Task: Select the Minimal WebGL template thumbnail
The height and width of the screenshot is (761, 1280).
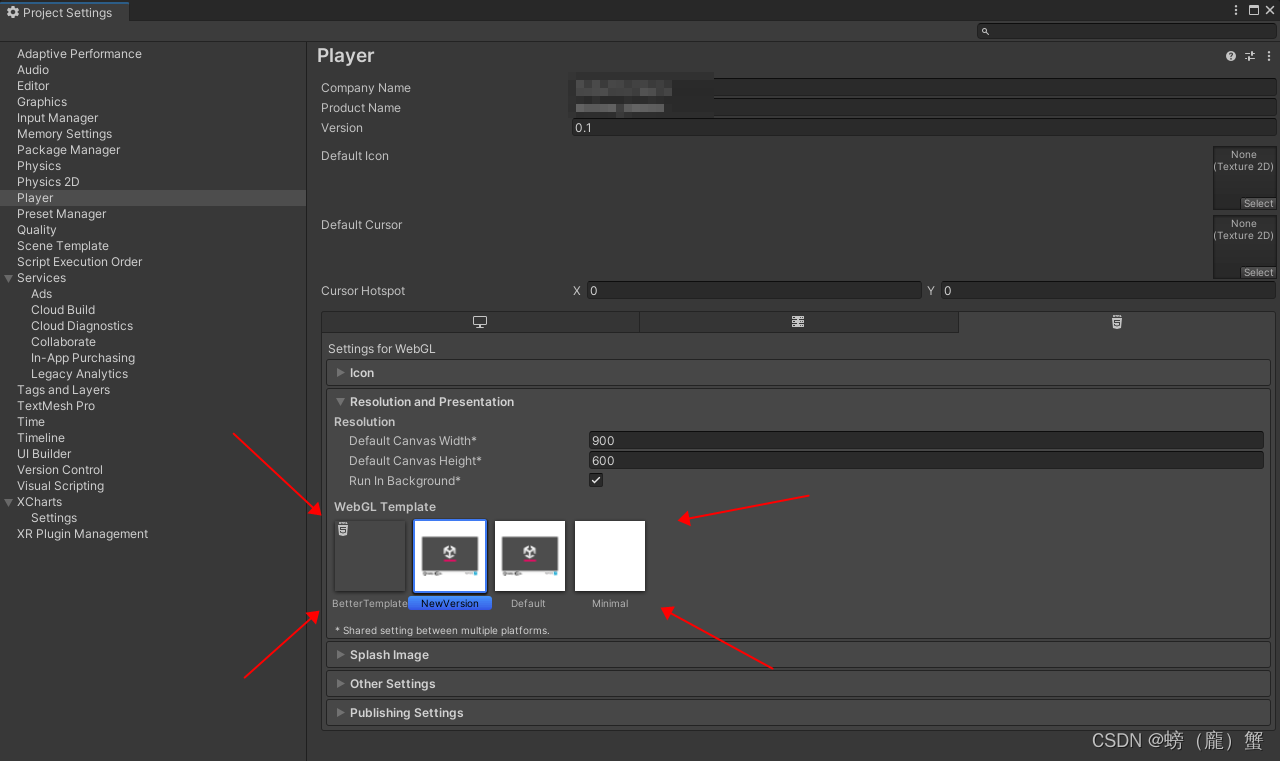Action: 609,555
